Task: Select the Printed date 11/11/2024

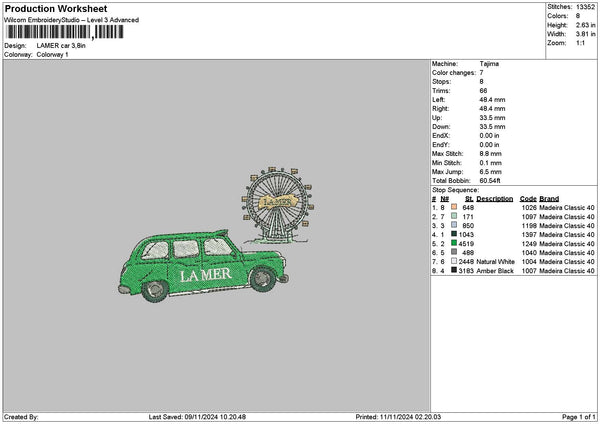Action: pyautogui.click(x=396, y=417)
